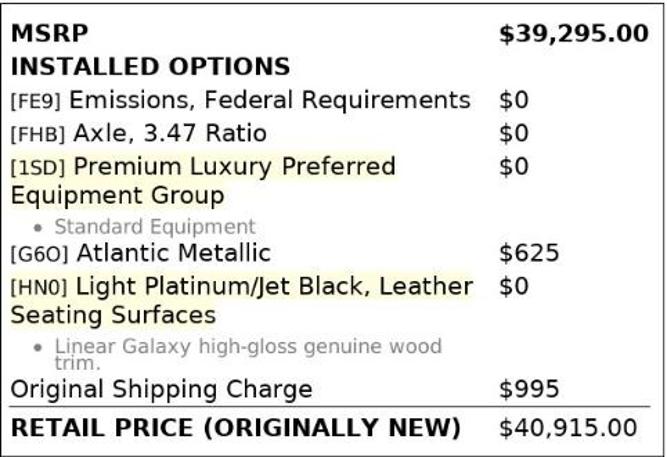Click the [1SD] option code
The width and height of the screenshot is (667, 457).
tap(38, 167)
